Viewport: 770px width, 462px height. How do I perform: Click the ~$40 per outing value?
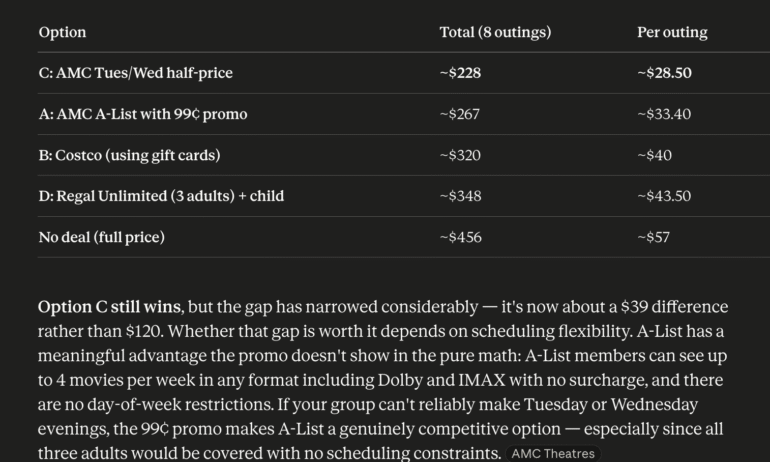pyautogui.click(x=655, y=155)
